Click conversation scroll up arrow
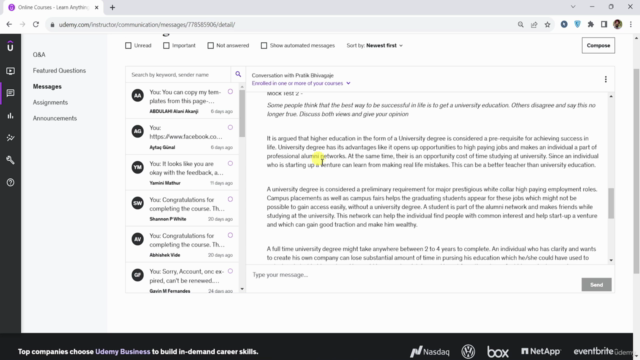Viewport: 640px width, 360px height. click(611, 96)
